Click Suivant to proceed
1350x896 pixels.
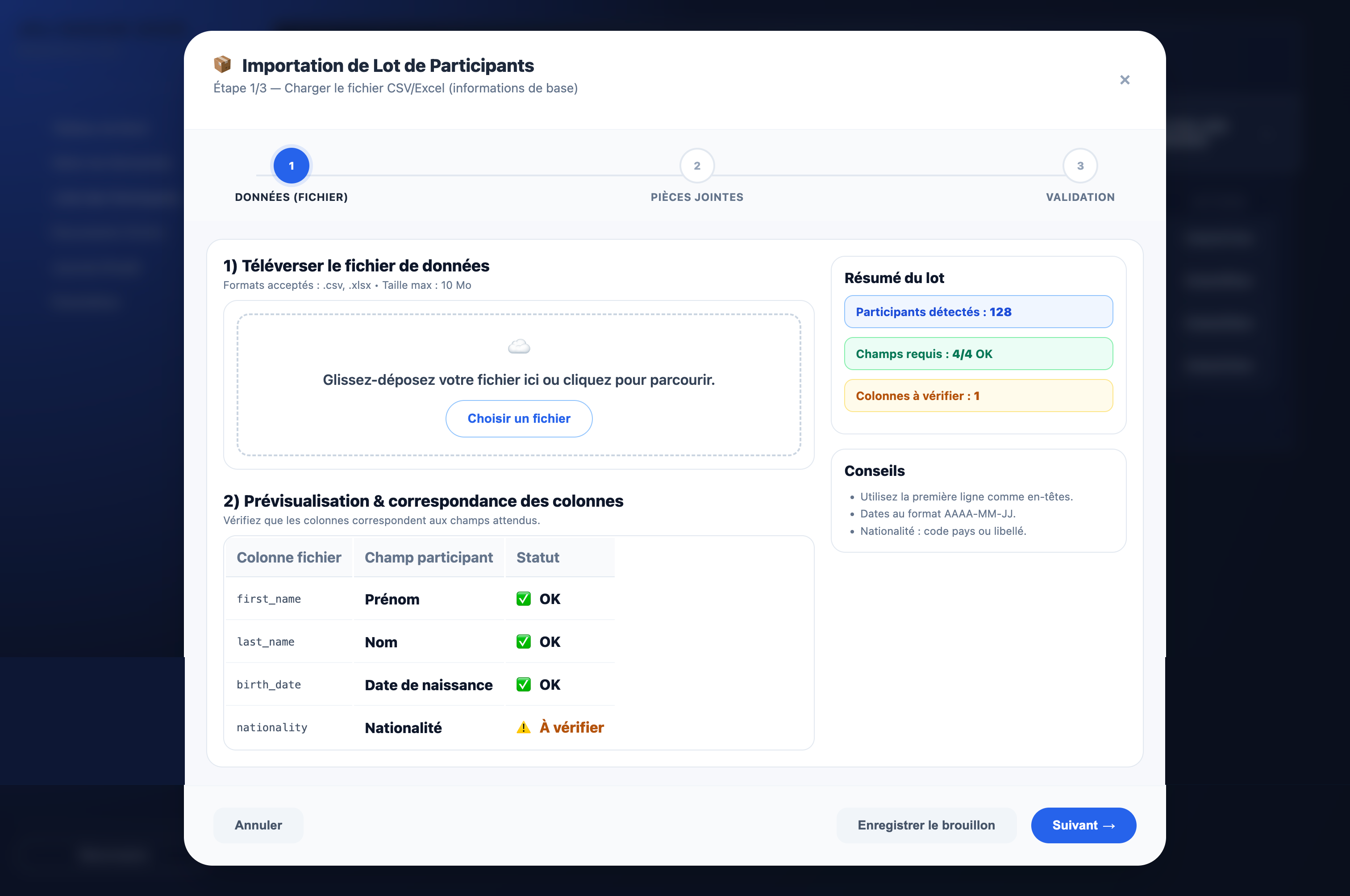[1083, 825]
